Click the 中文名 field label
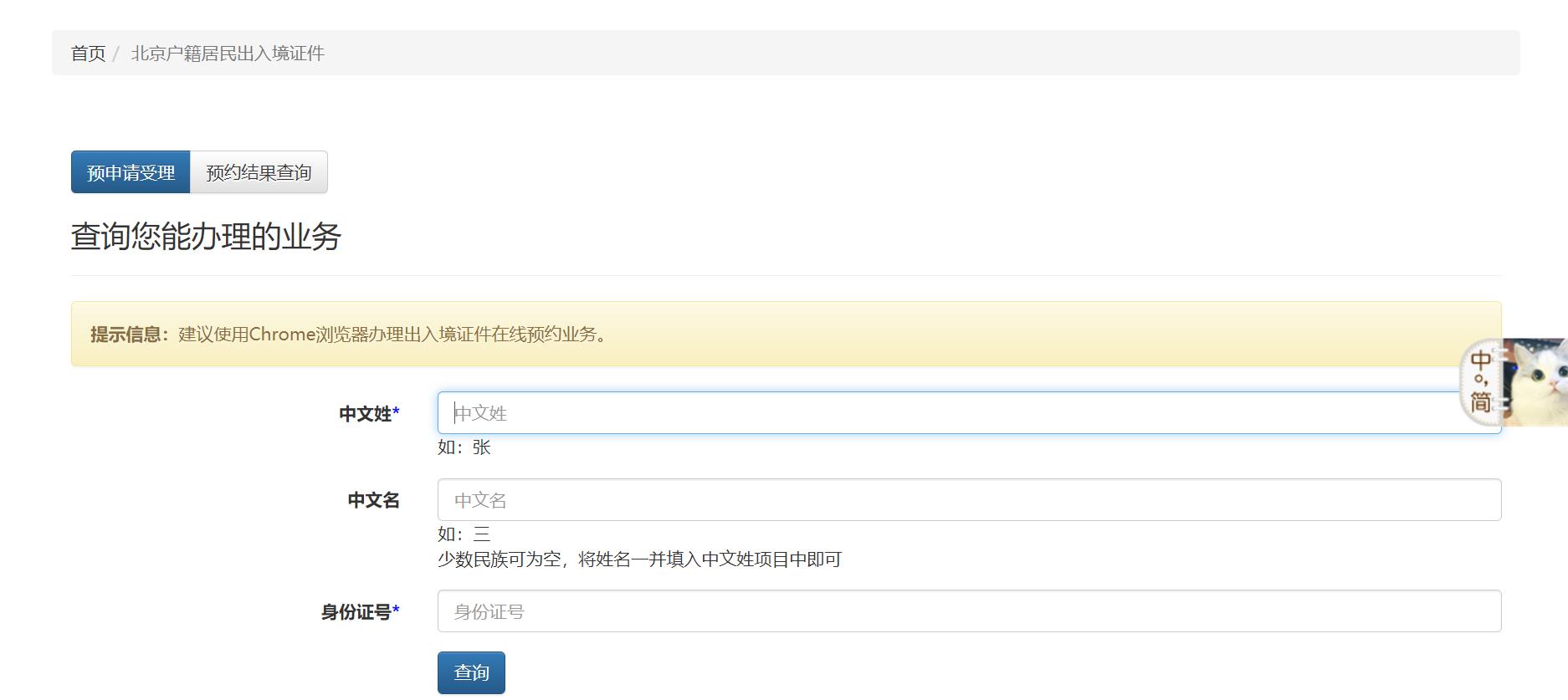Screen dimensions: 1568x700 [x=374, y=501]
